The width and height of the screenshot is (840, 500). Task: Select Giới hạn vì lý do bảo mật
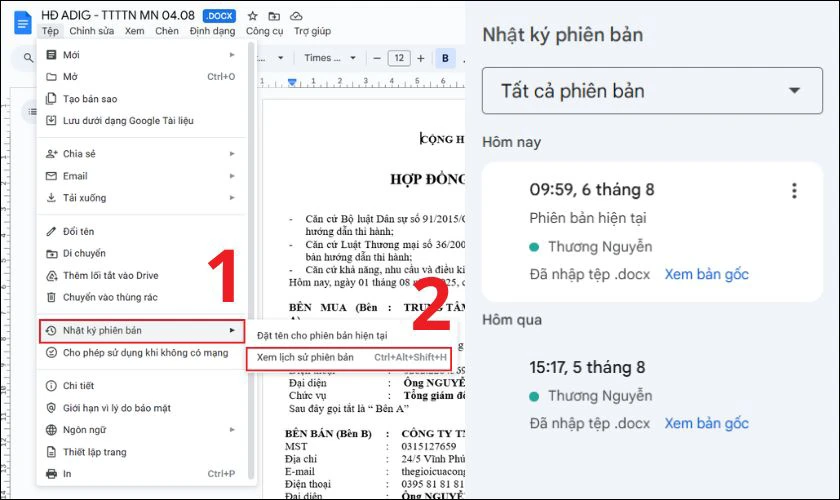[x=141, y=408]
